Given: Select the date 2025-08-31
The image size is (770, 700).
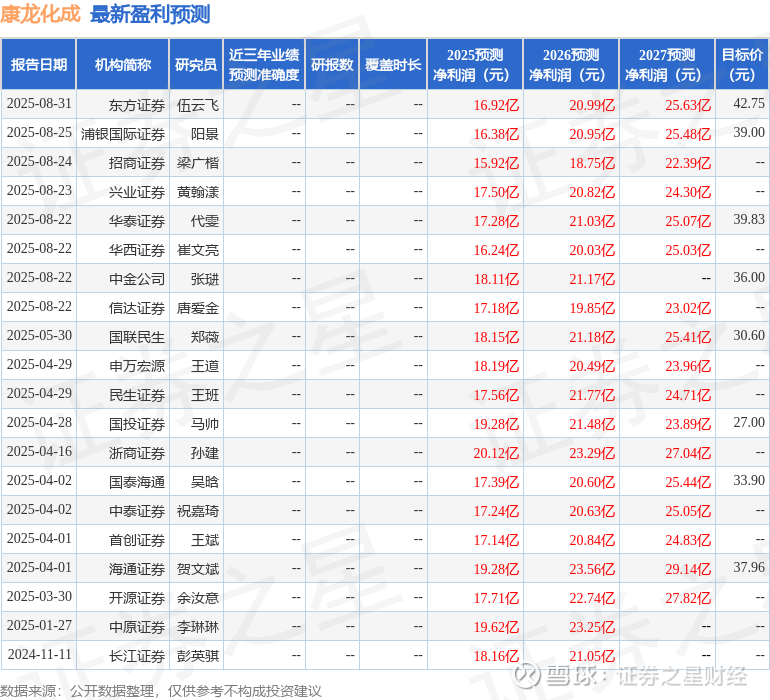Looking at the screenshot, I should coord(39,104).
